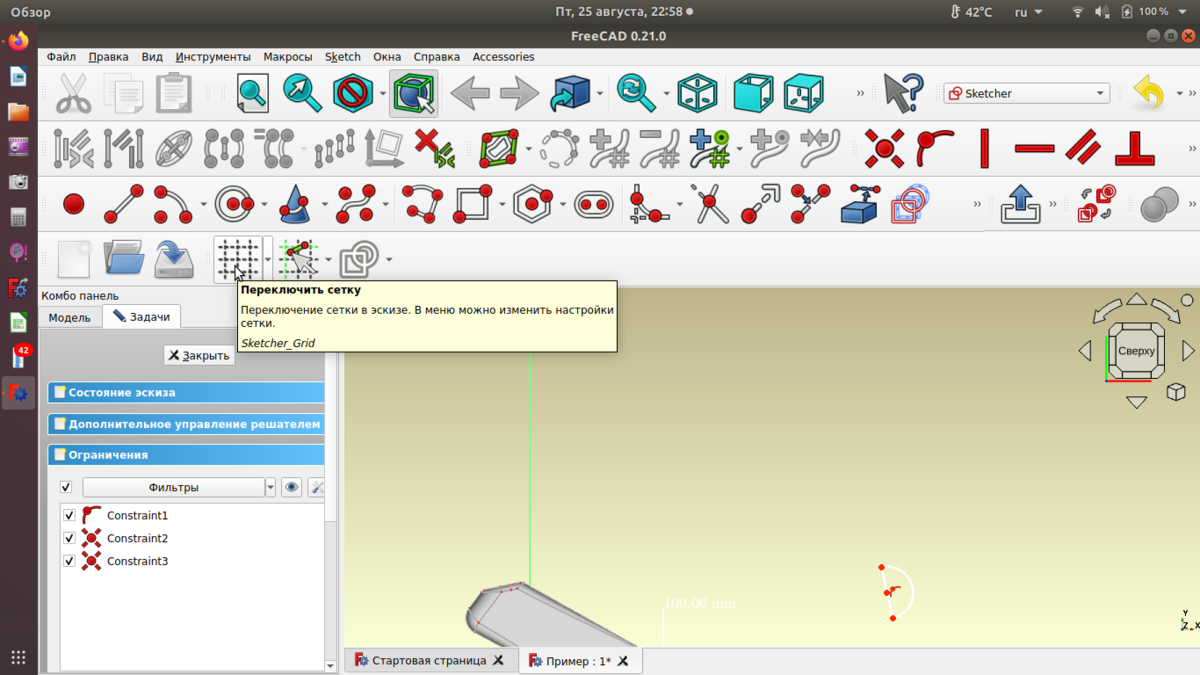Image resolution: width=1200 pixels, height=675 pixels.
Task: Open the Инструменты menu
Action: coord(213,57)
